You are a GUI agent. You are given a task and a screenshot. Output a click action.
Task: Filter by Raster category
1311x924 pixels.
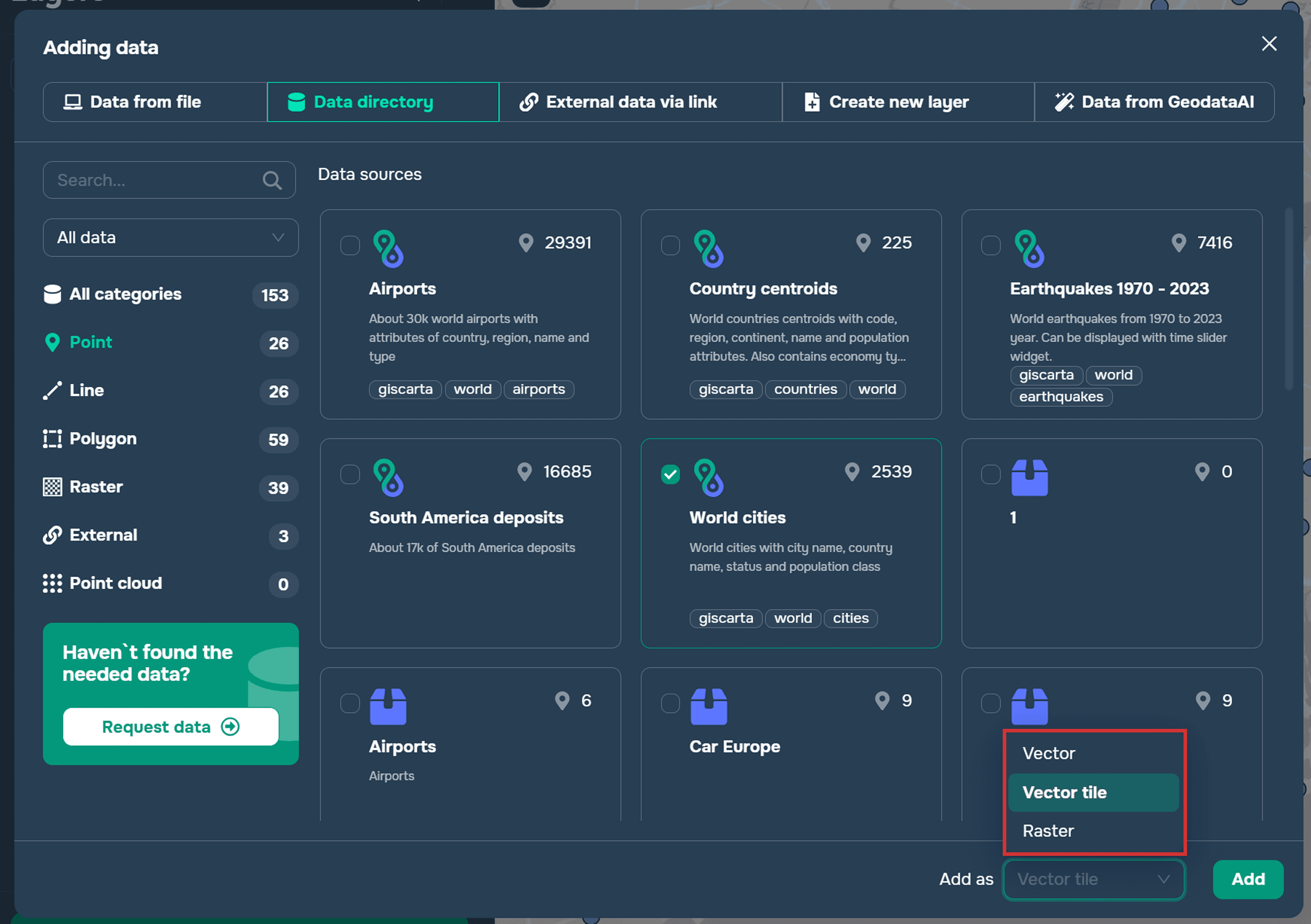171,487
